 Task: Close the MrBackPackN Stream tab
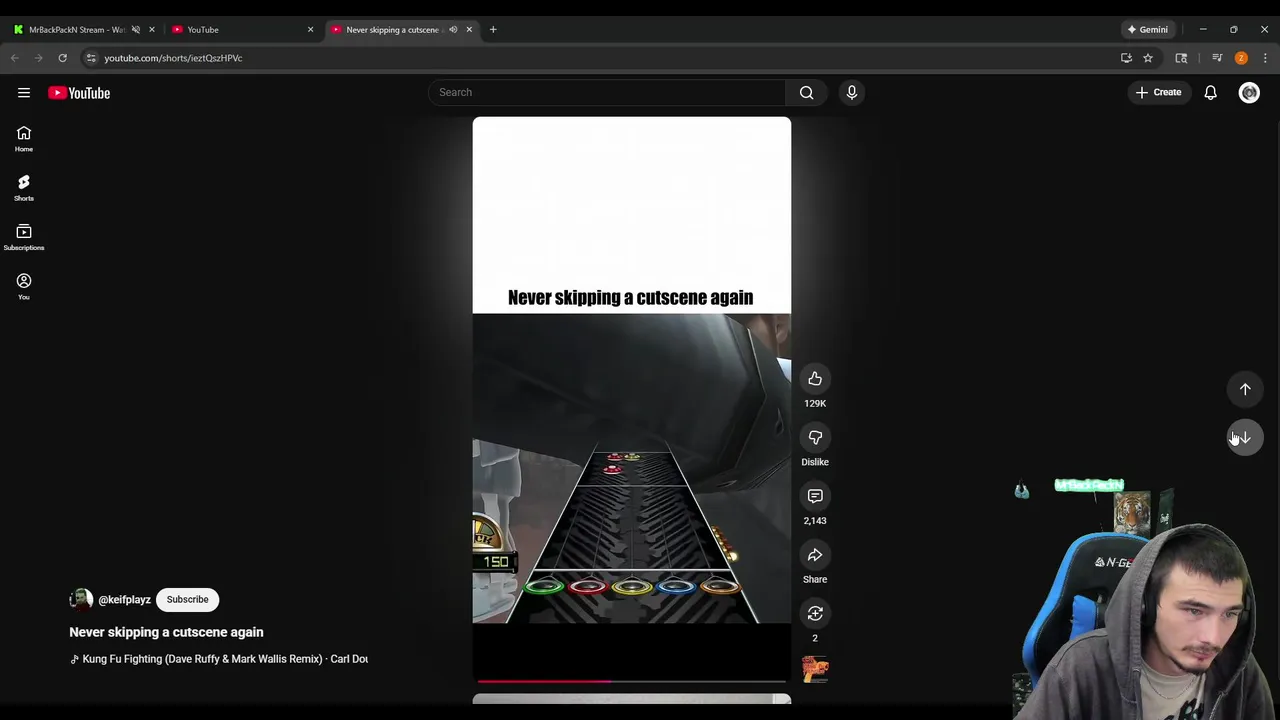[152, 30]
